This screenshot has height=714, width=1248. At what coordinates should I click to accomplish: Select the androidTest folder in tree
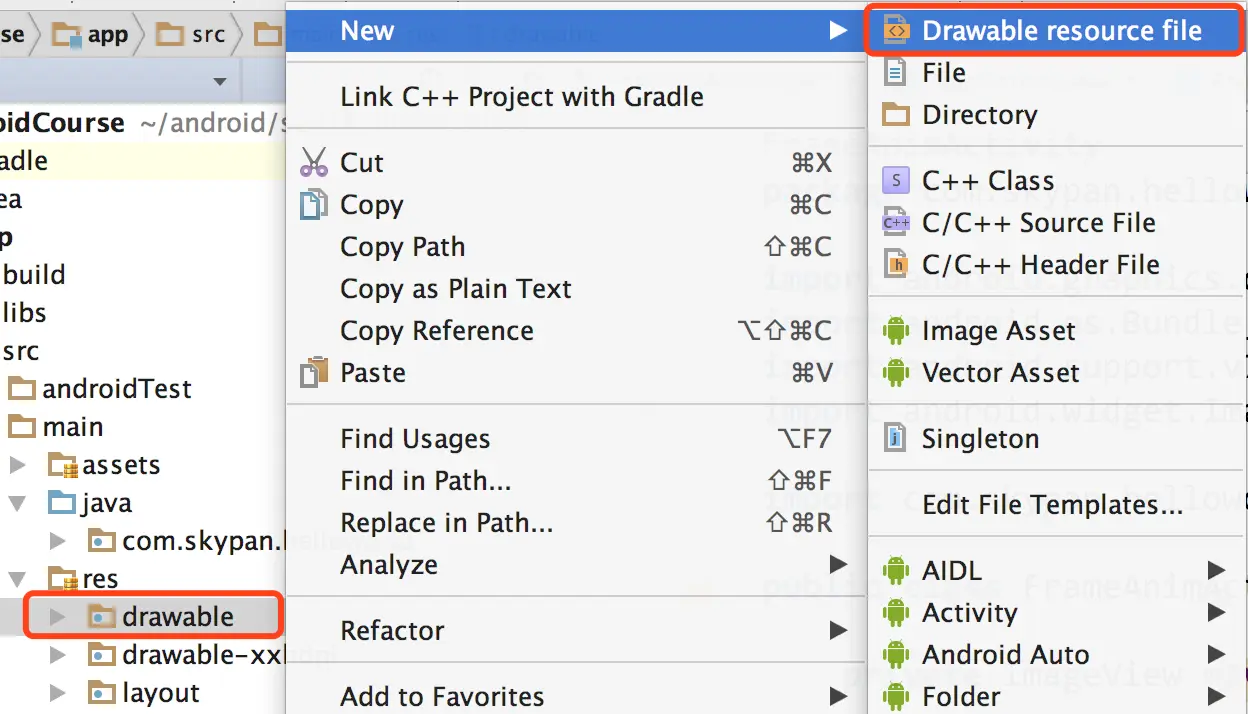coord(116,389)
